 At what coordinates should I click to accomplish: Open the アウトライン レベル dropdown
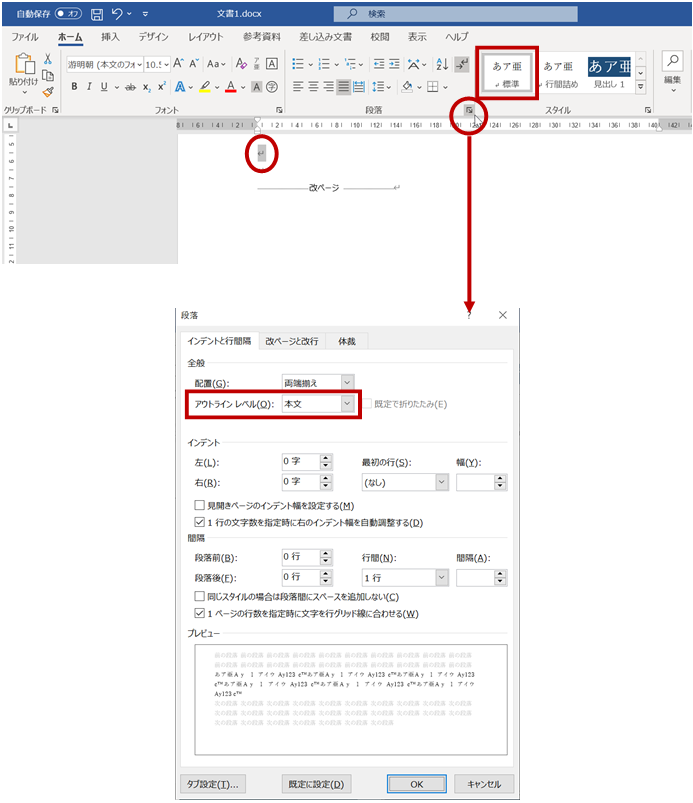point(347,404)
